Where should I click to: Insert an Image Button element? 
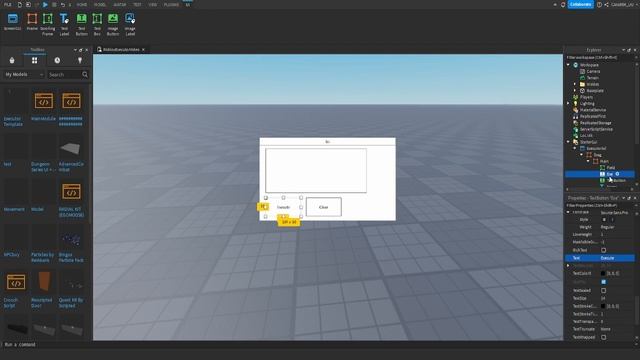tap(113, 24)
